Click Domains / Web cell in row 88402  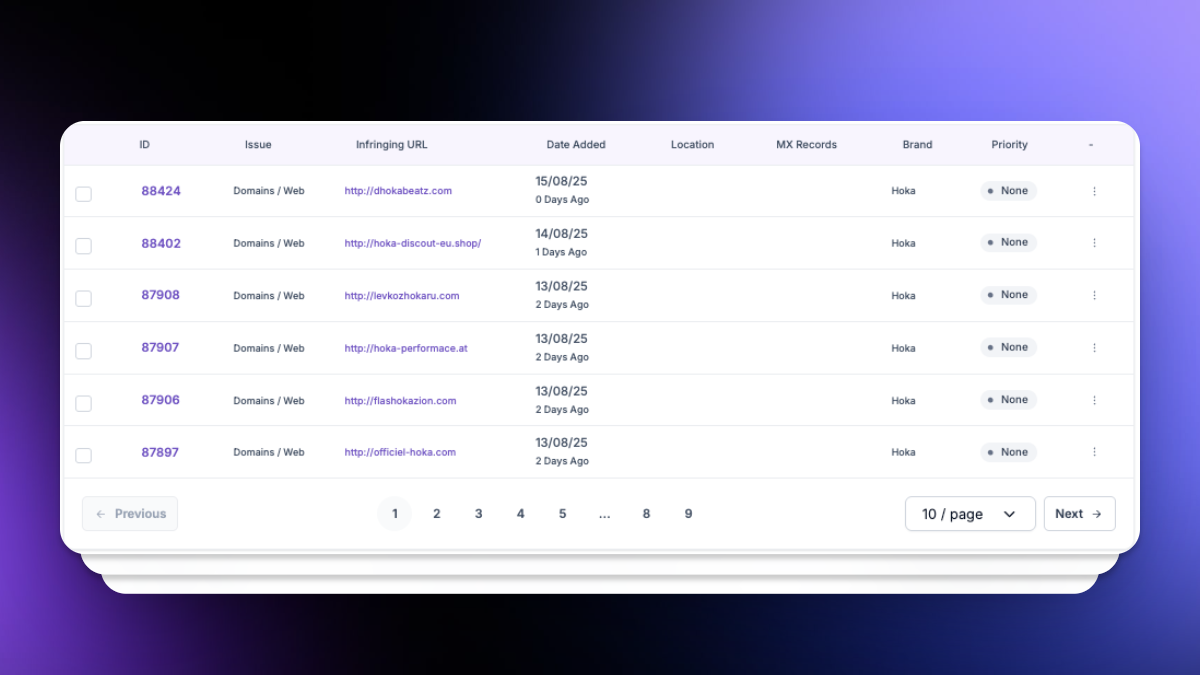[x=269, y=244]
